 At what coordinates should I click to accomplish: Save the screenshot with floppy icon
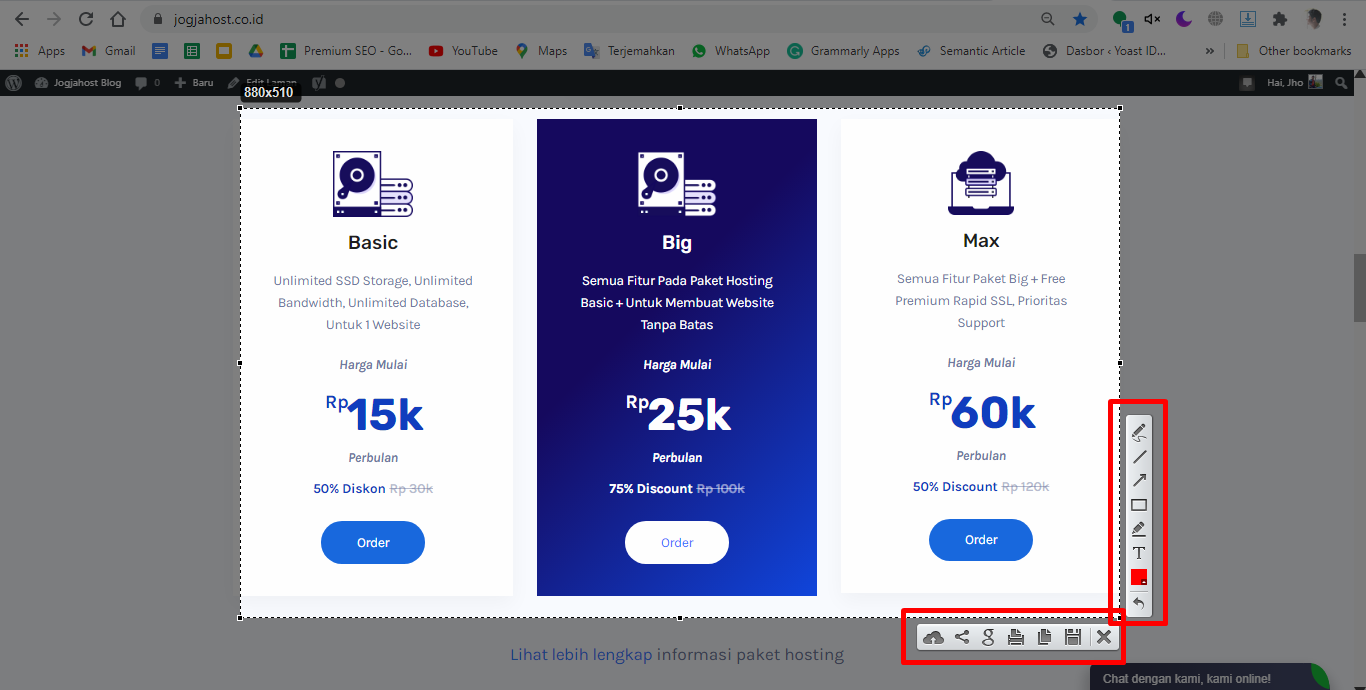pyautogui.click(x=1072, y=637)
